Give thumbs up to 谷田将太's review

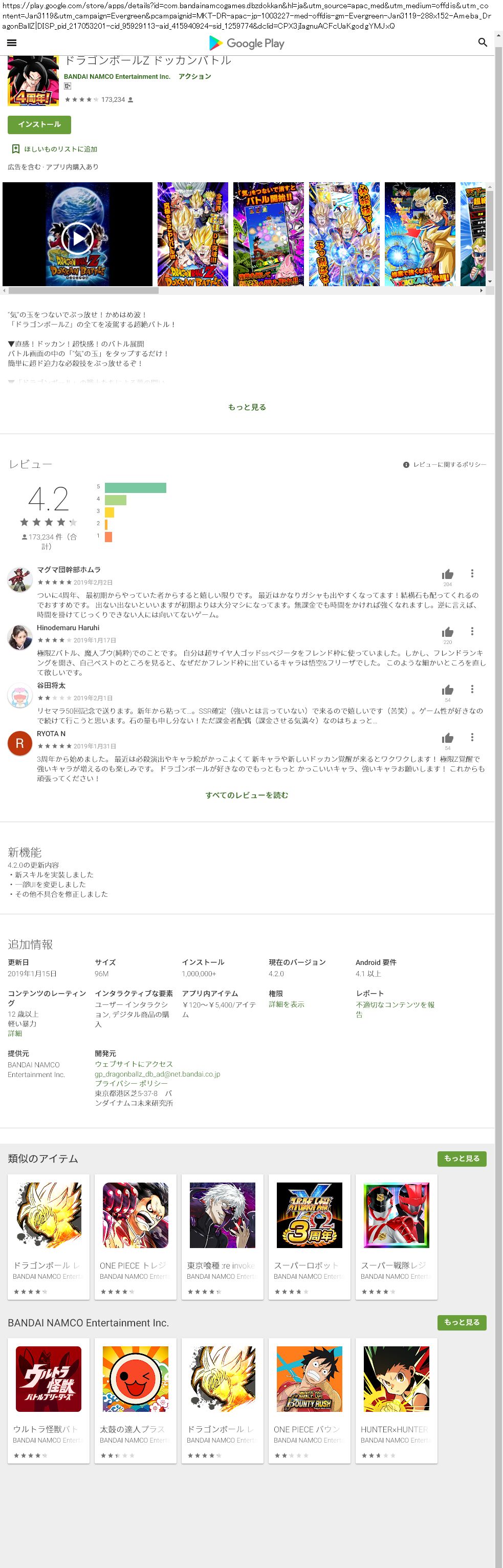tap(448, 690)
